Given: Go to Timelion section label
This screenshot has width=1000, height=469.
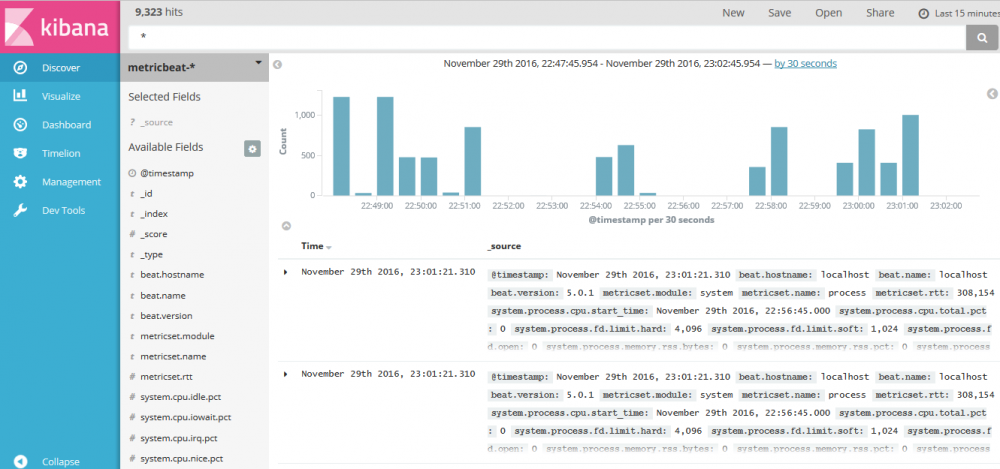Looking at the screenshot, I should click(61, 153).
